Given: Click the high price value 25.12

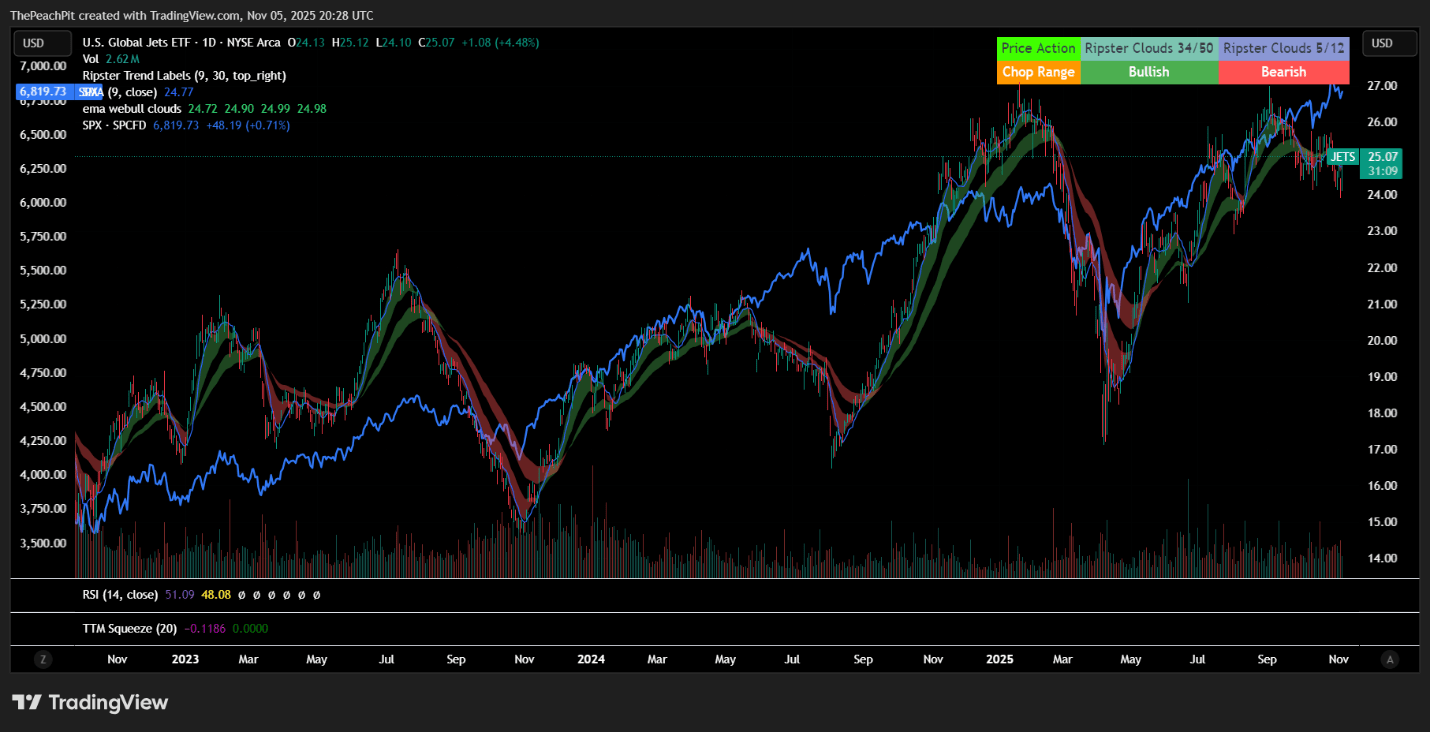Looking at the screenshot, I should click(355, 43).
